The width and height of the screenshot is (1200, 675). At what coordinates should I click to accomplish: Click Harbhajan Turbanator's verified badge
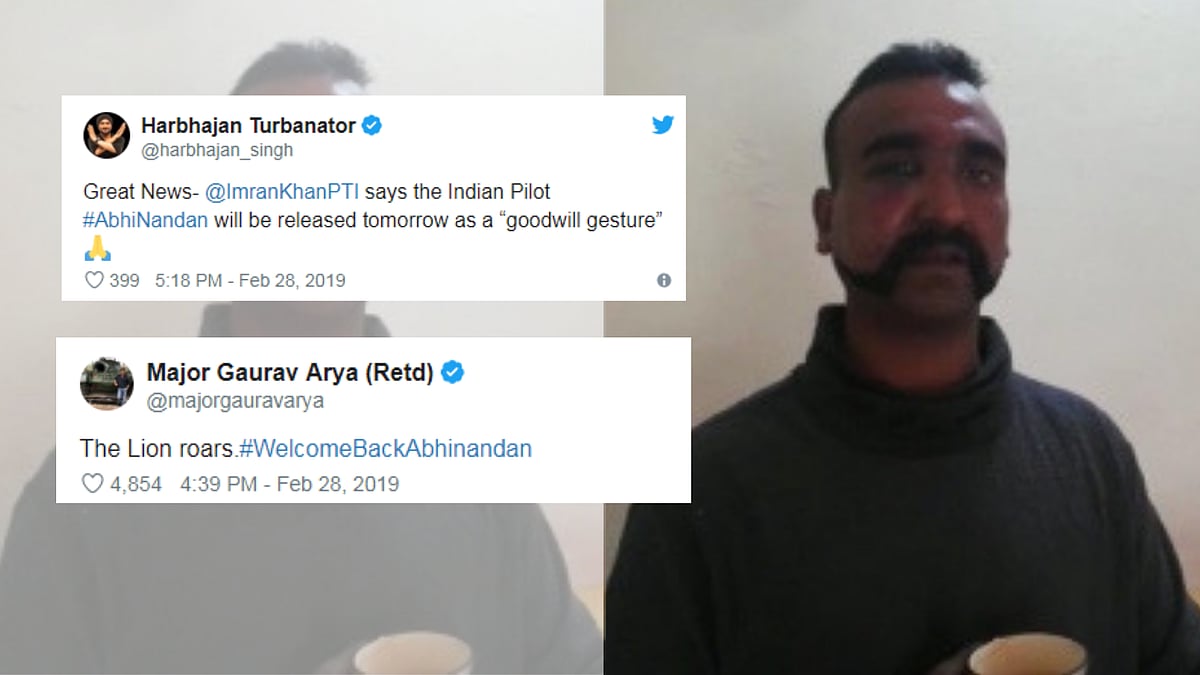[372, 126]
